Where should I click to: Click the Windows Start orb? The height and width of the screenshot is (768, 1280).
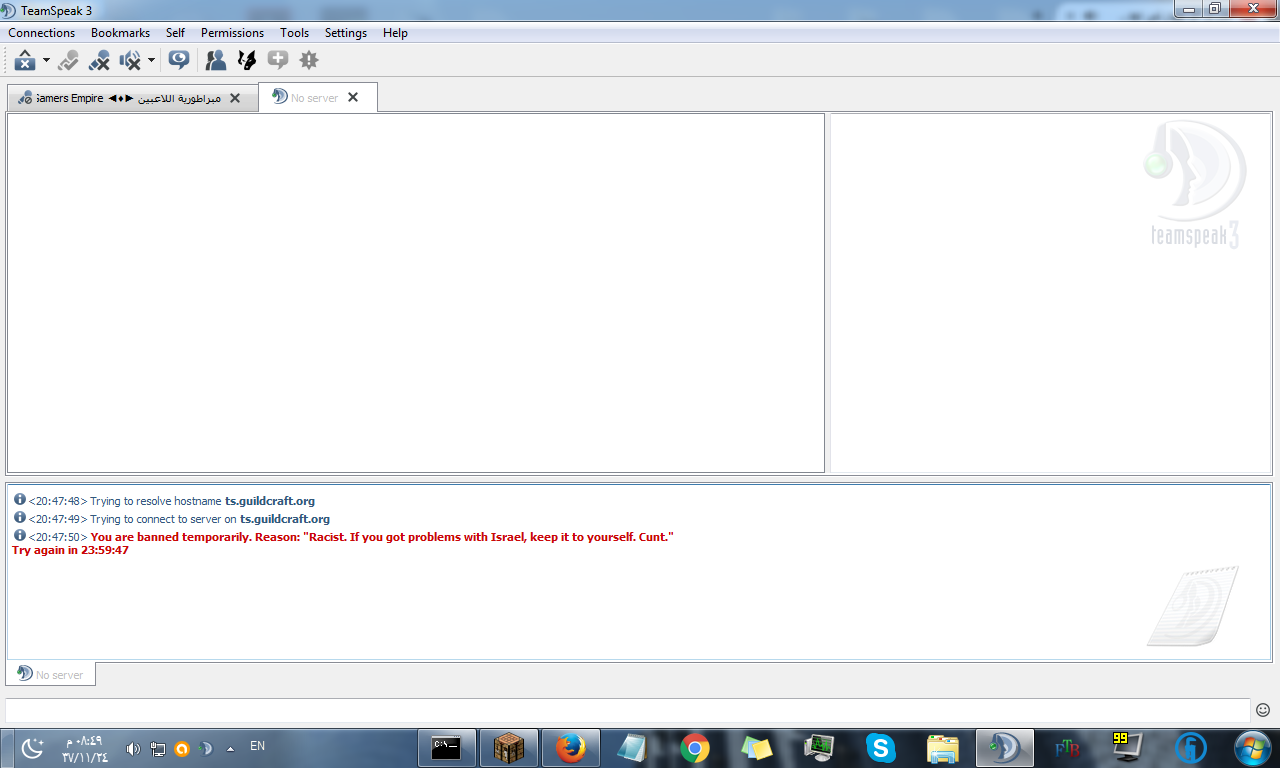tap(1253, 748)
